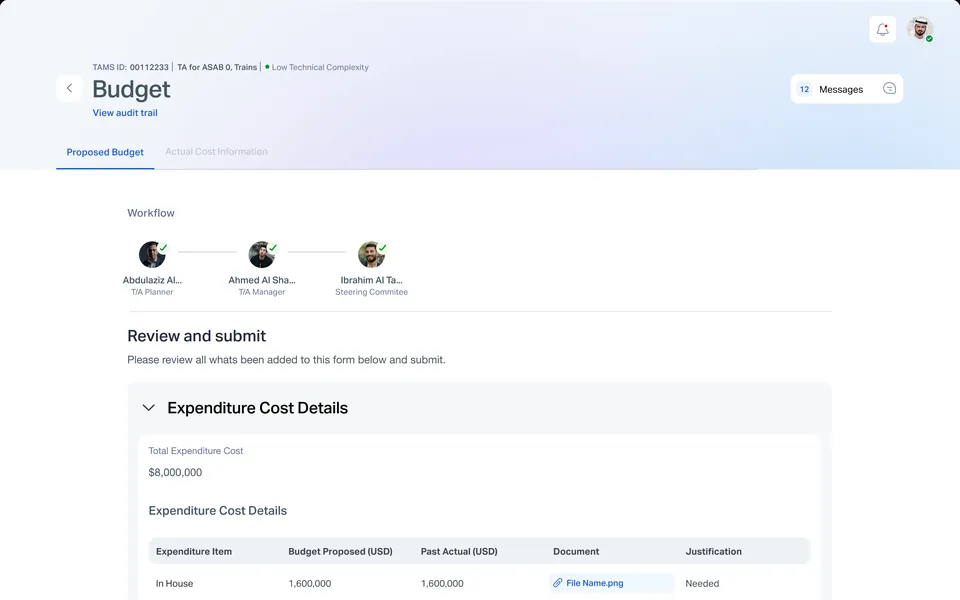The width and height of the screenshot is (960, 600).
Task: Switch to the Proposed Budget tab
Action: tap(105, 152)
